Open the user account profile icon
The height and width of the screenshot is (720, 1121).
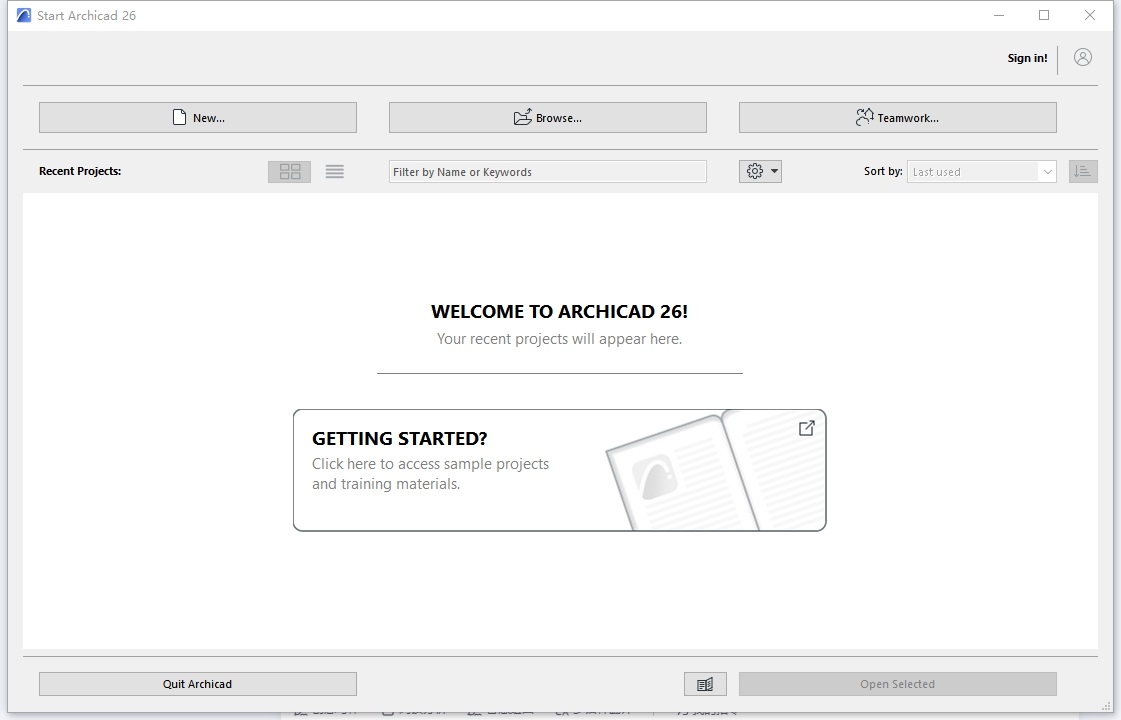(x=1083, y=57)
